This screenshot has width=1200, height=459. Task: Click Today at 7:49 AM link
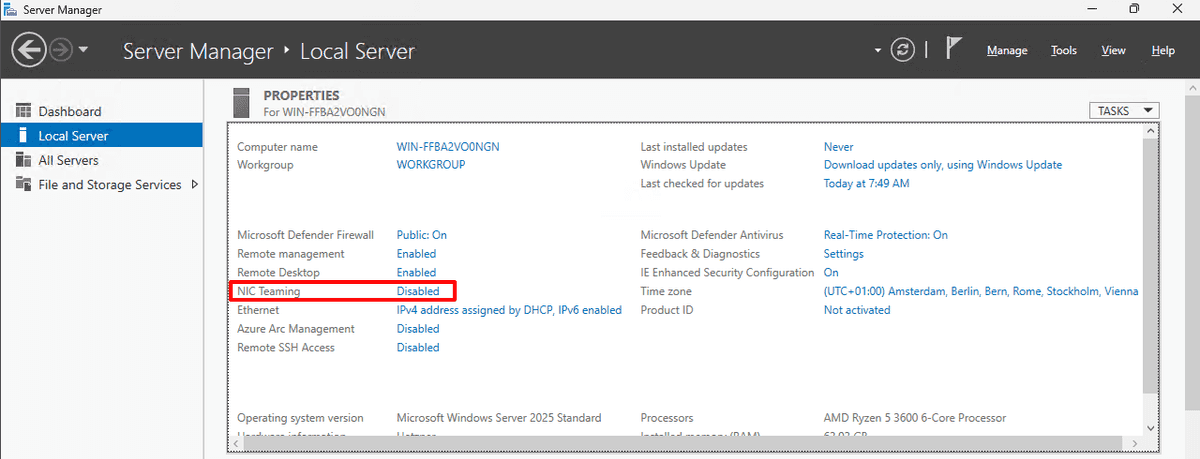point(866,184)
